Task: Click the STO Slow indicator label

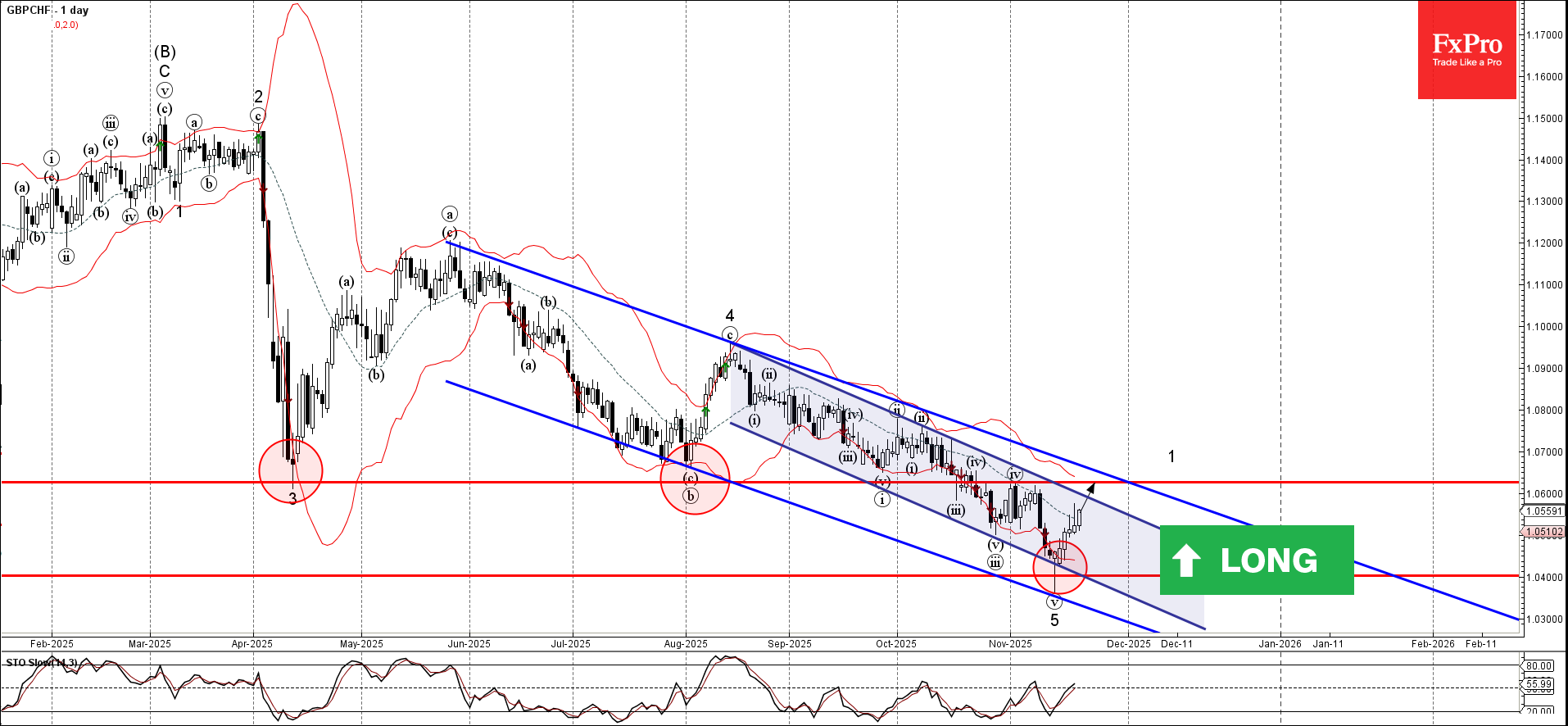Action: (x=42, y=662)
